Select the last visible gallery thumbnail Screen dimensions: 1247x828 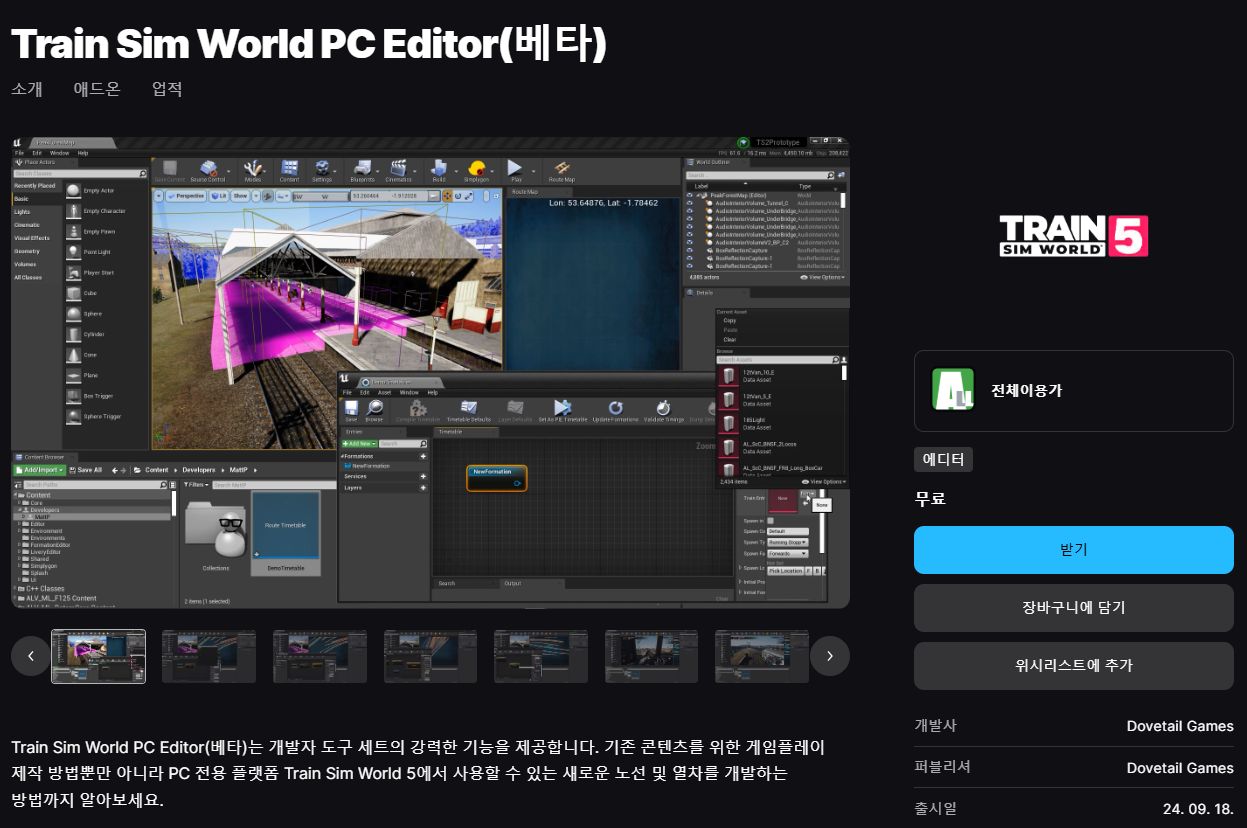(x=762, y=656)
